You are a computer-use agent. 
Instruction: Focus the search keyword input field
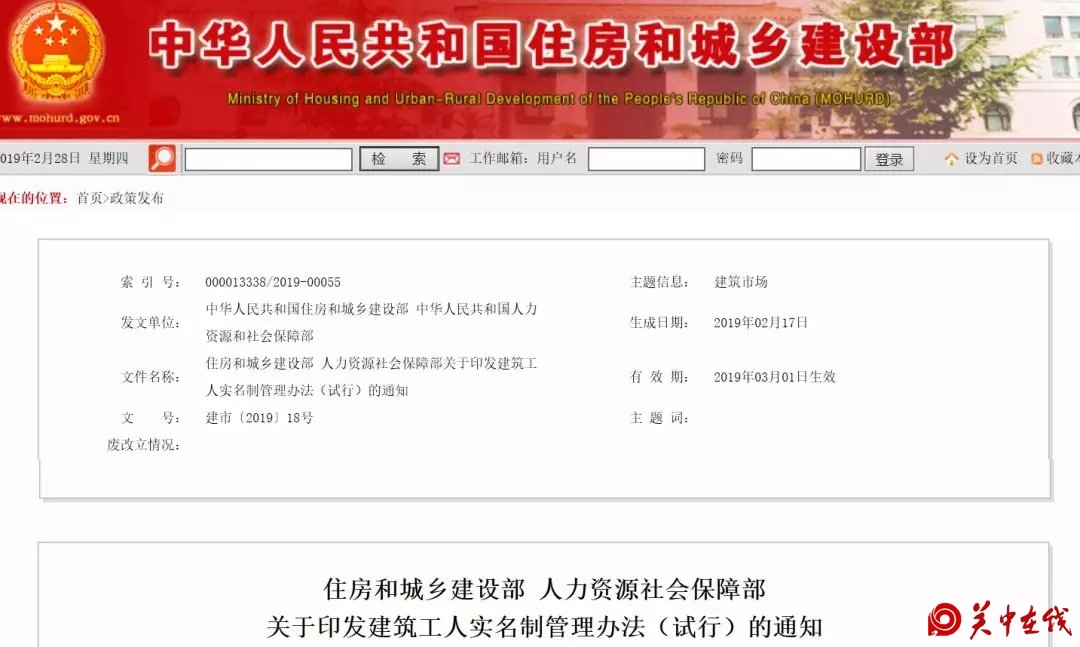(269, 159)
